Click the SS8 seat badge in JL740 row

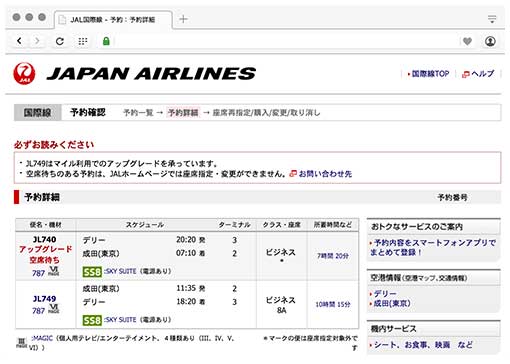pyautogui.click(x=92, y=272)
